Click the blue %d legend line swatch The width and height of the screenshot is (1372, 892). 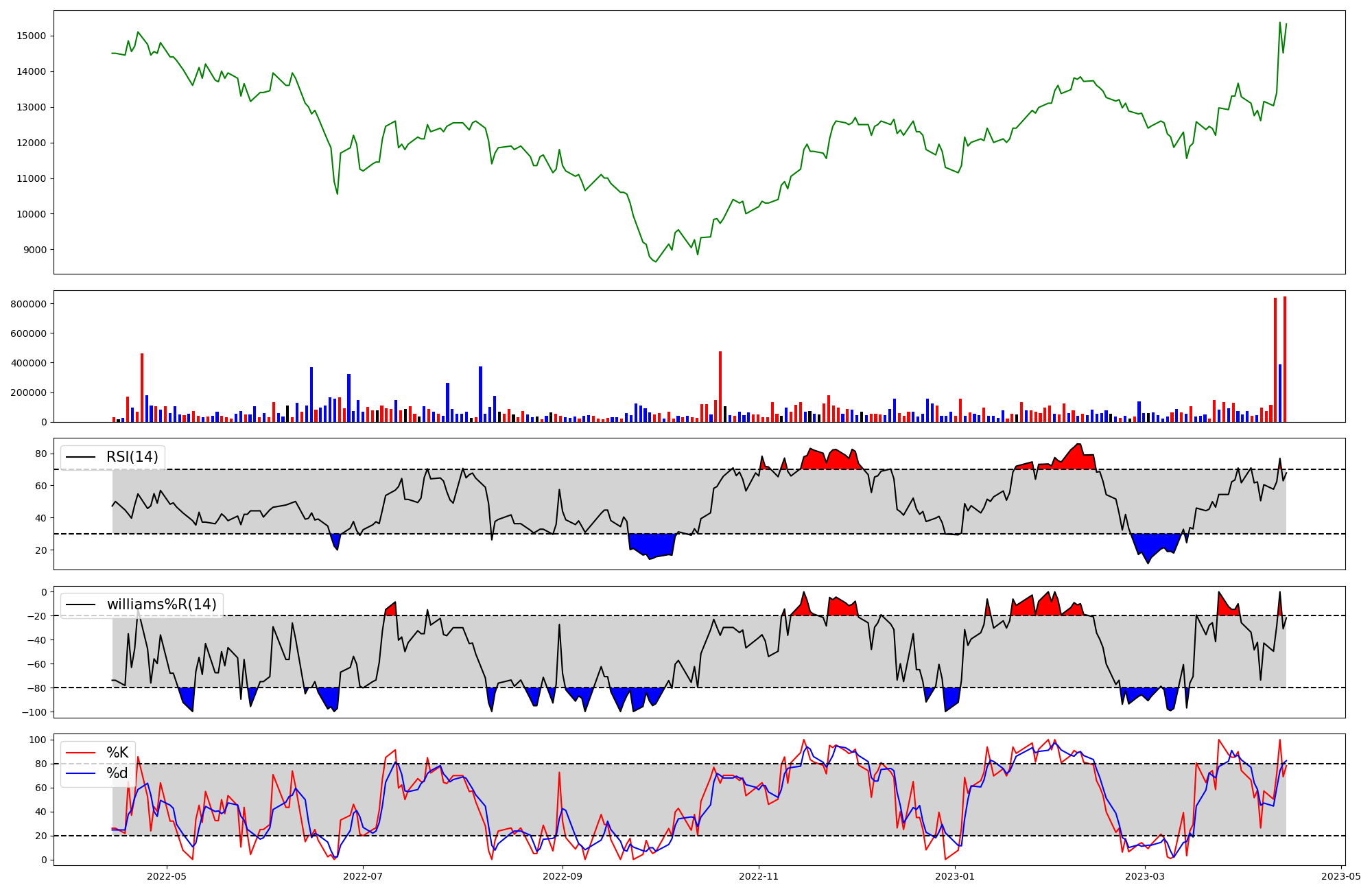tap(81, 773)
